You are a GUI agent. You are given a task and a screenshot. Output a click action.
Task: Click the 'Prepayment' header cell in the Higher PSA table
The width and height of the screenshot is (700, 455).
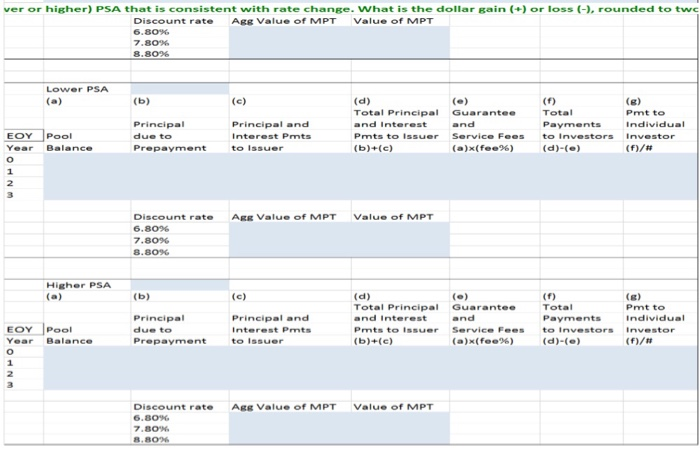pyautogui.click(x=170, y=341)
